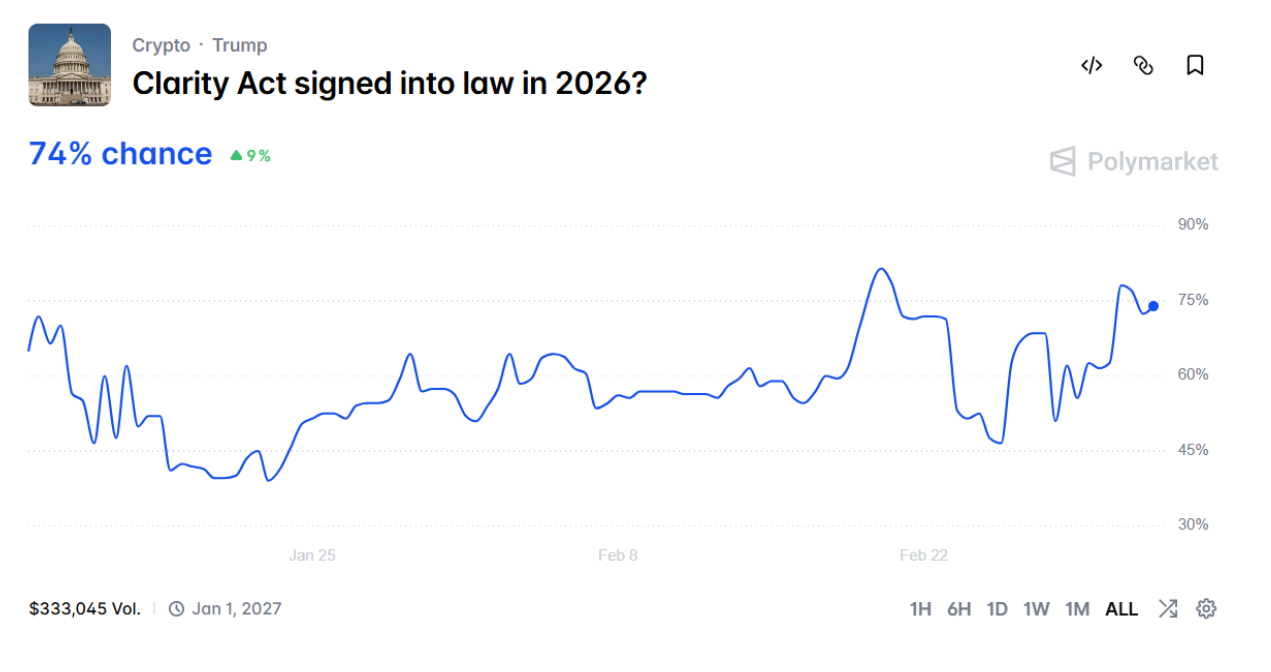Click the Polymarket logo watermark
The height and width of the screenshot is (672, 1271).
pos(1134,162)
